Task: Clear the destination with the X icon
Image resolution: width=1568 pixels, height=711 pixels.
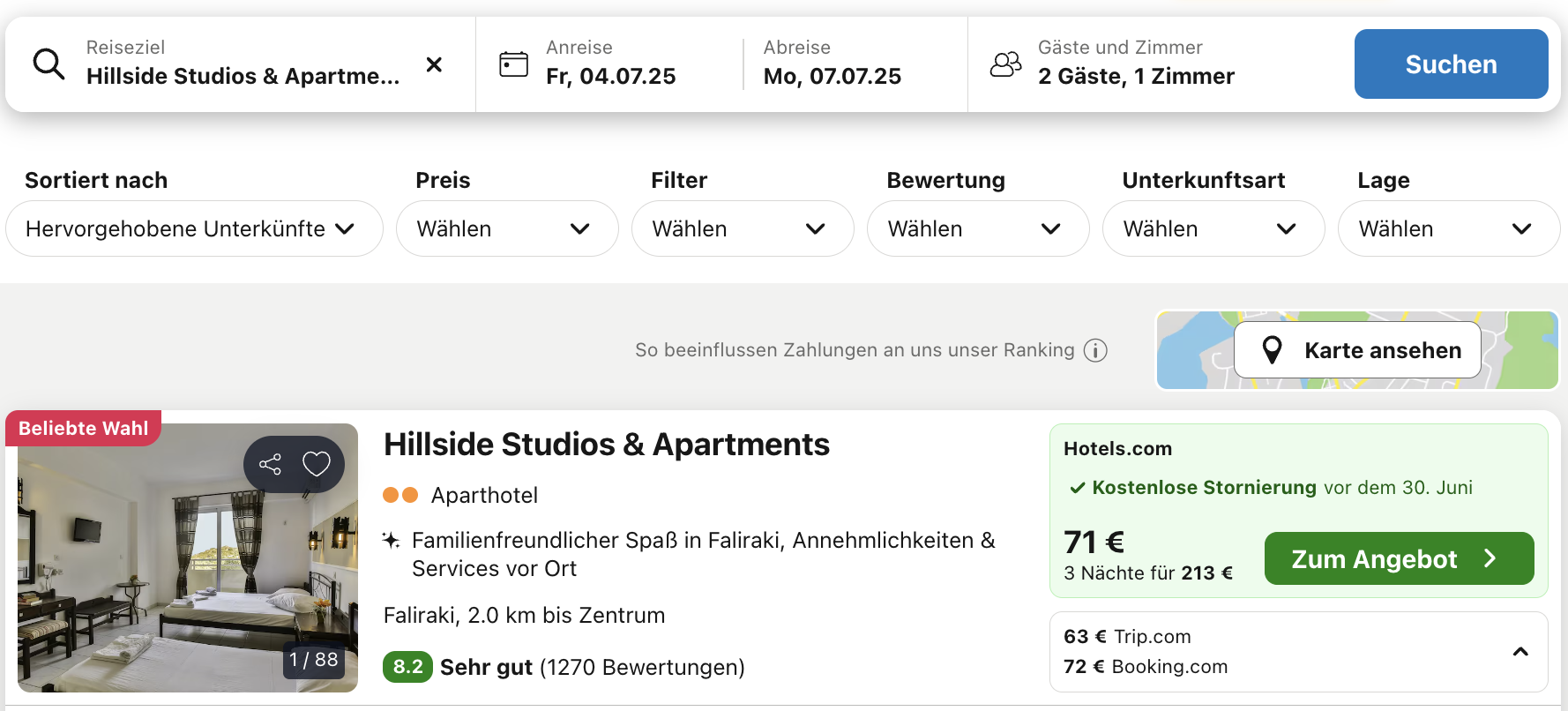Action: [x=434, y=64]
